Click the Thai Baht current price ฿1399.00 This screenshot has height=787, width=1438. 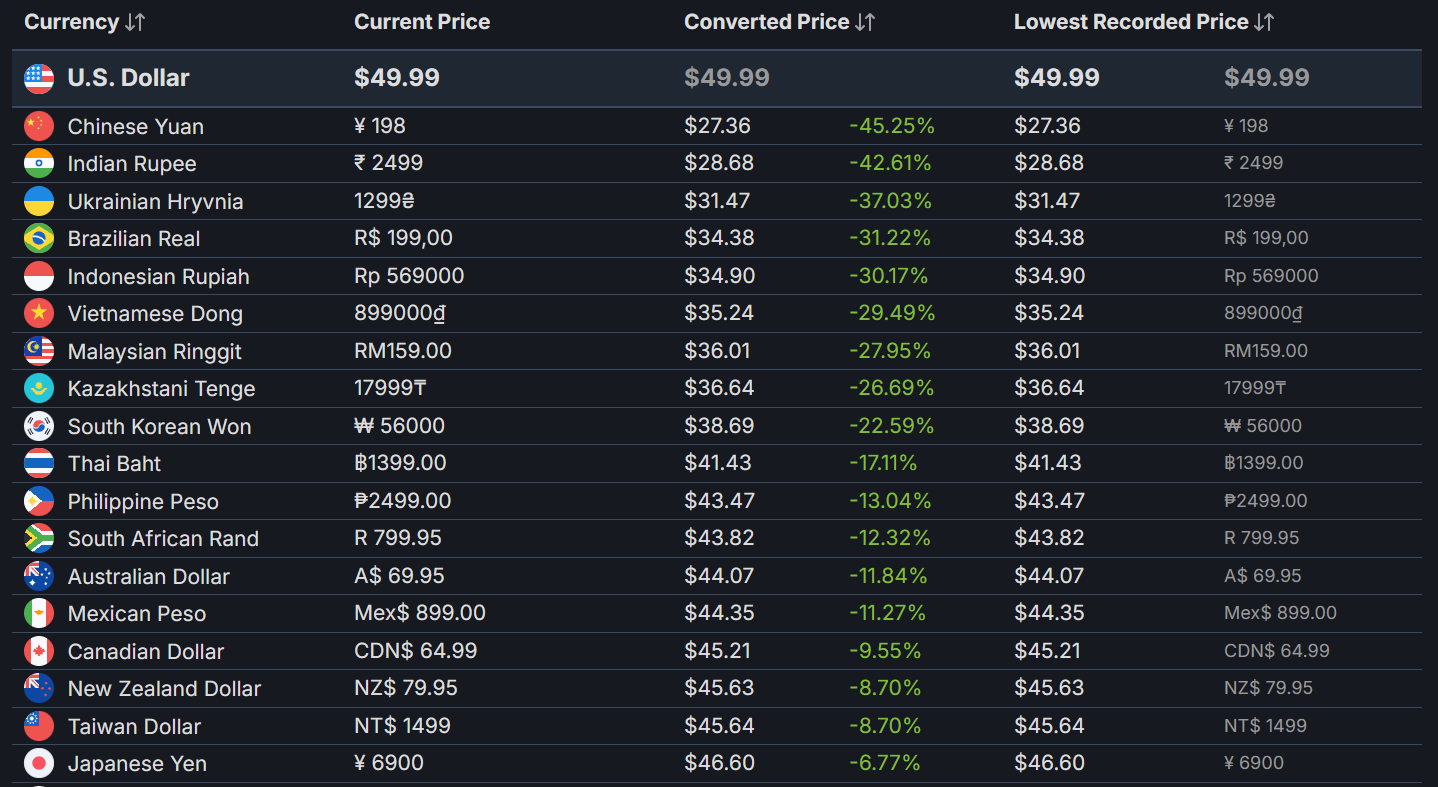pyautogui.click(x=400, y=463)
